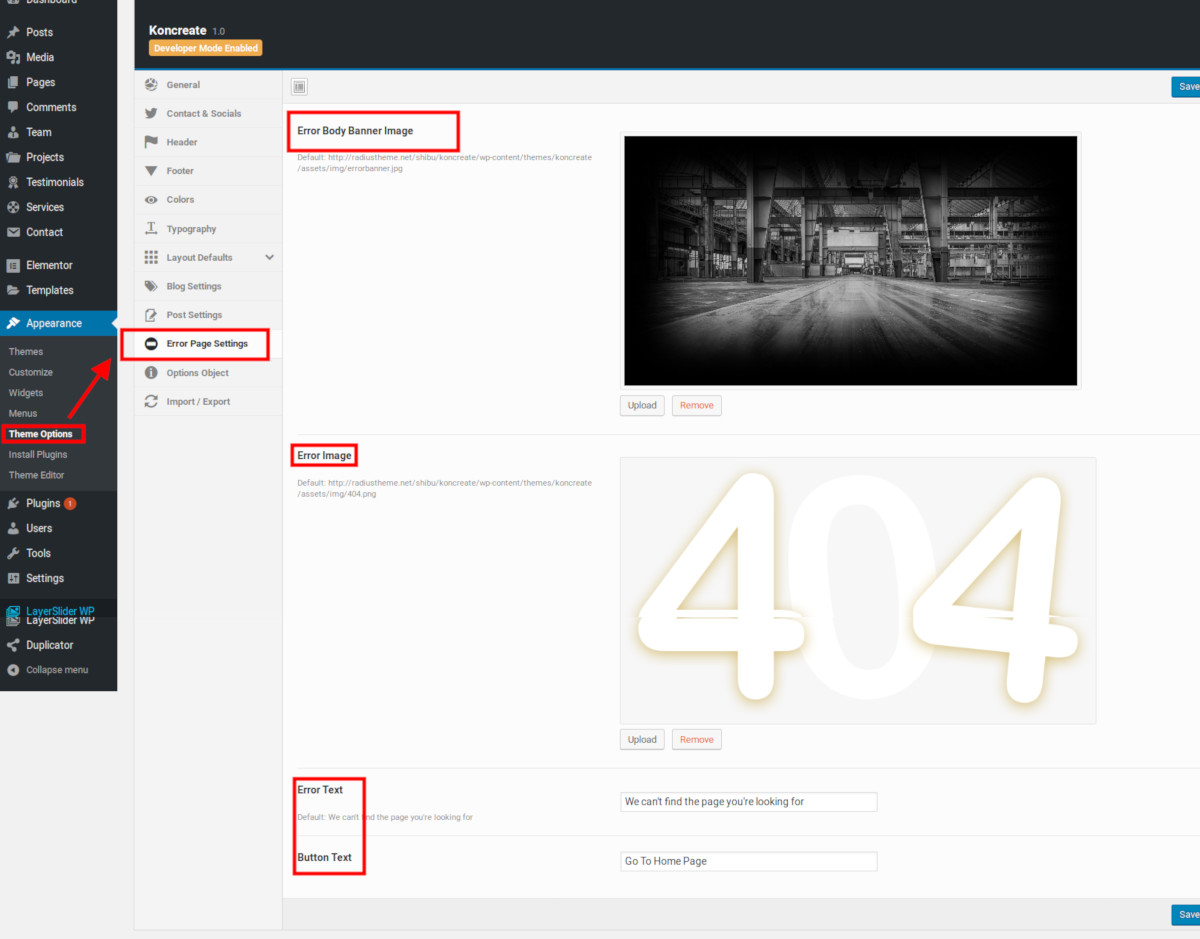Upload a new Error Body Banner Image
The width and height of the screenshot is (1200, 939).
(x=642, y=405)
